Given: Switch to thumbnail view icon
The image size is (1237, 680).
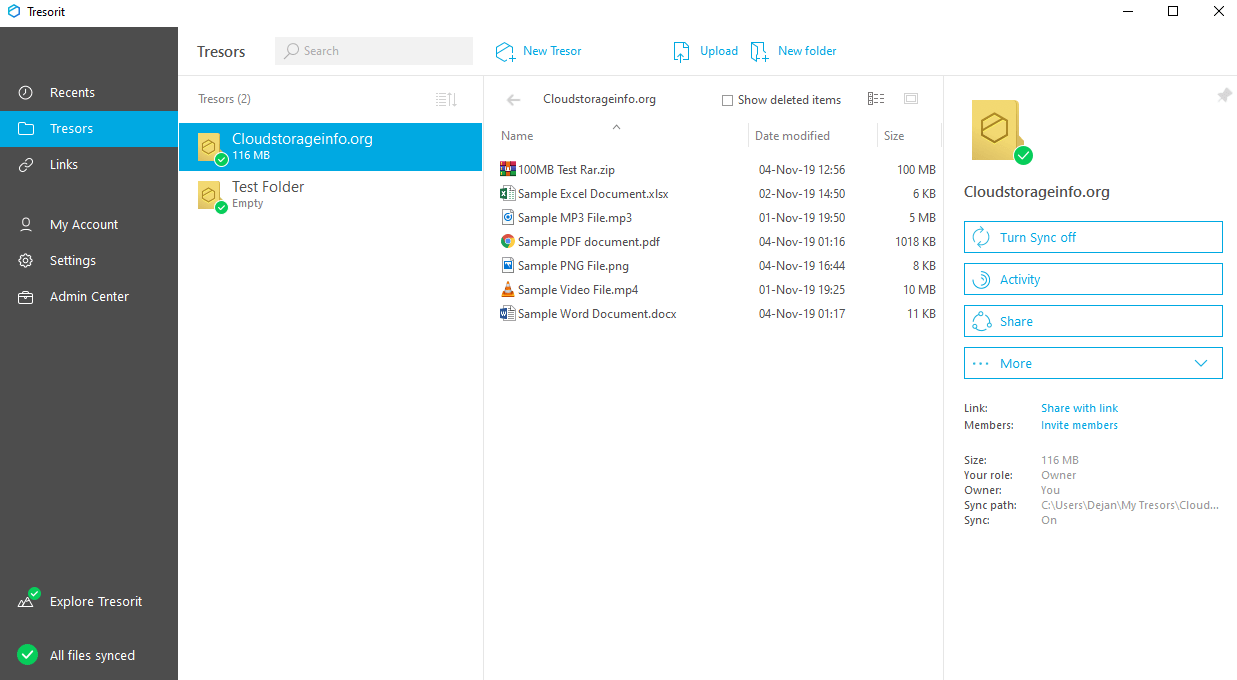Looking at the screenshot, I should coord(910,99).
